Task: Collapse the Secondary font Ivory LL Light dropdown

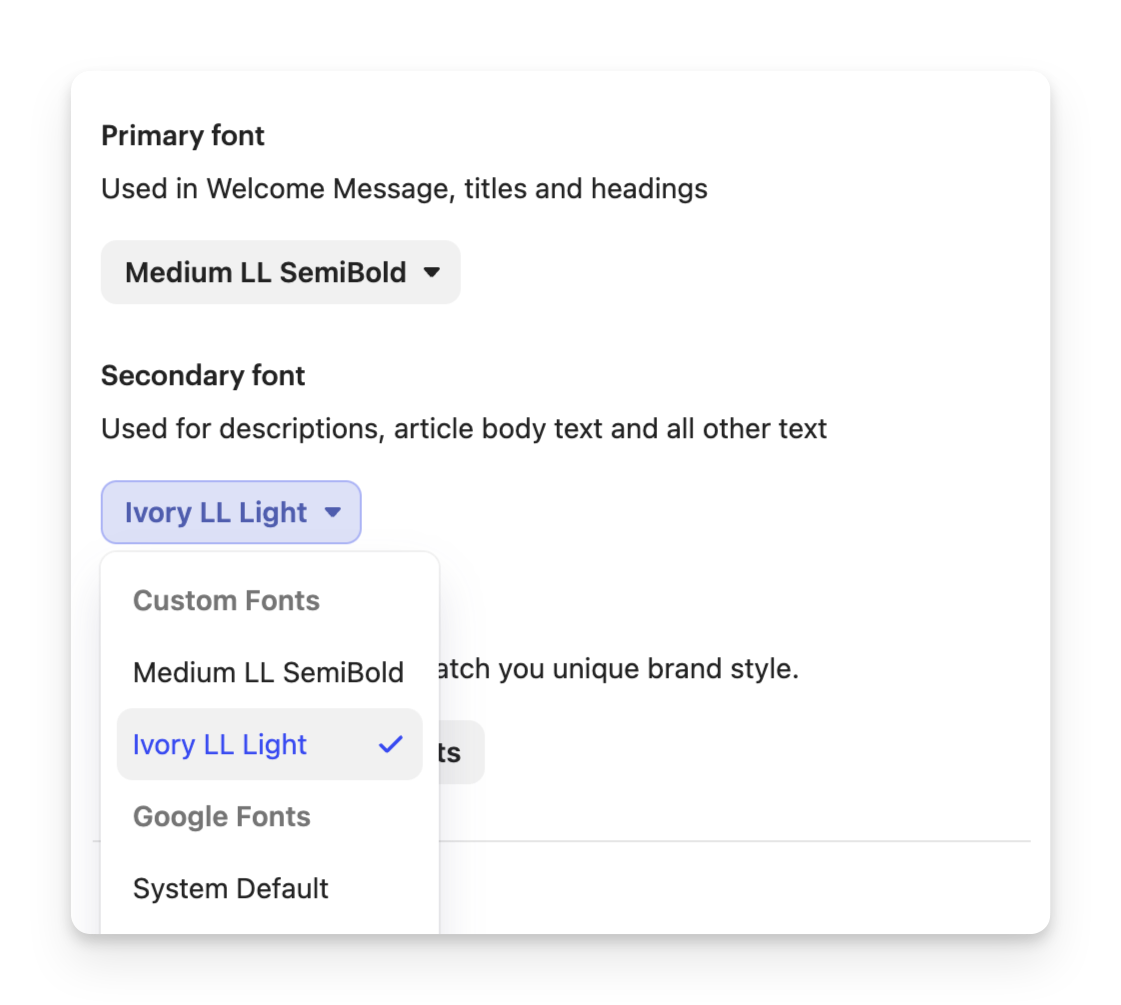Action: [x=230, y=513]
